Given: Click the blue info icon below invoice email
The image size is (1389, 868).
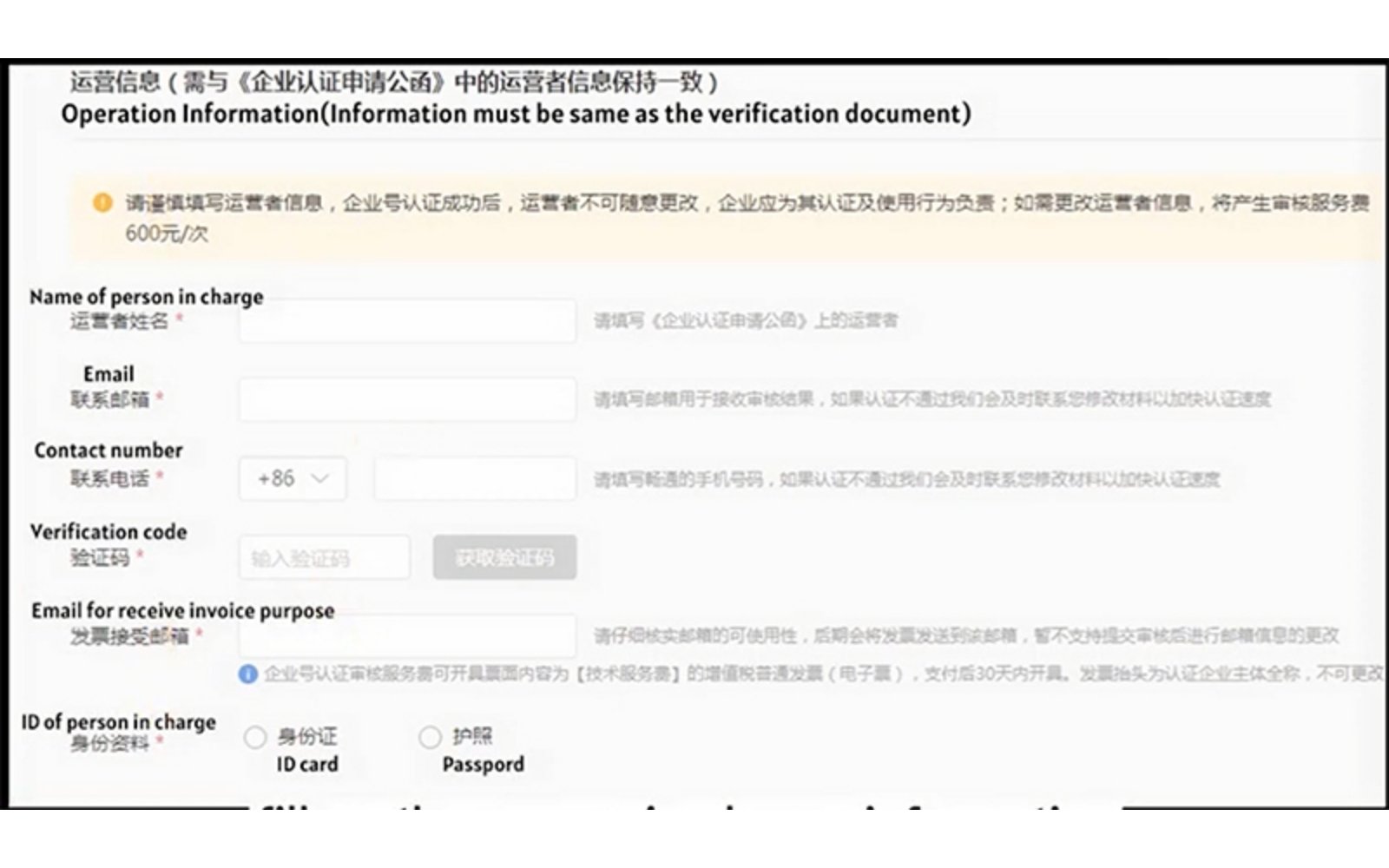Looking at the screenshot, I should [248, 674].
